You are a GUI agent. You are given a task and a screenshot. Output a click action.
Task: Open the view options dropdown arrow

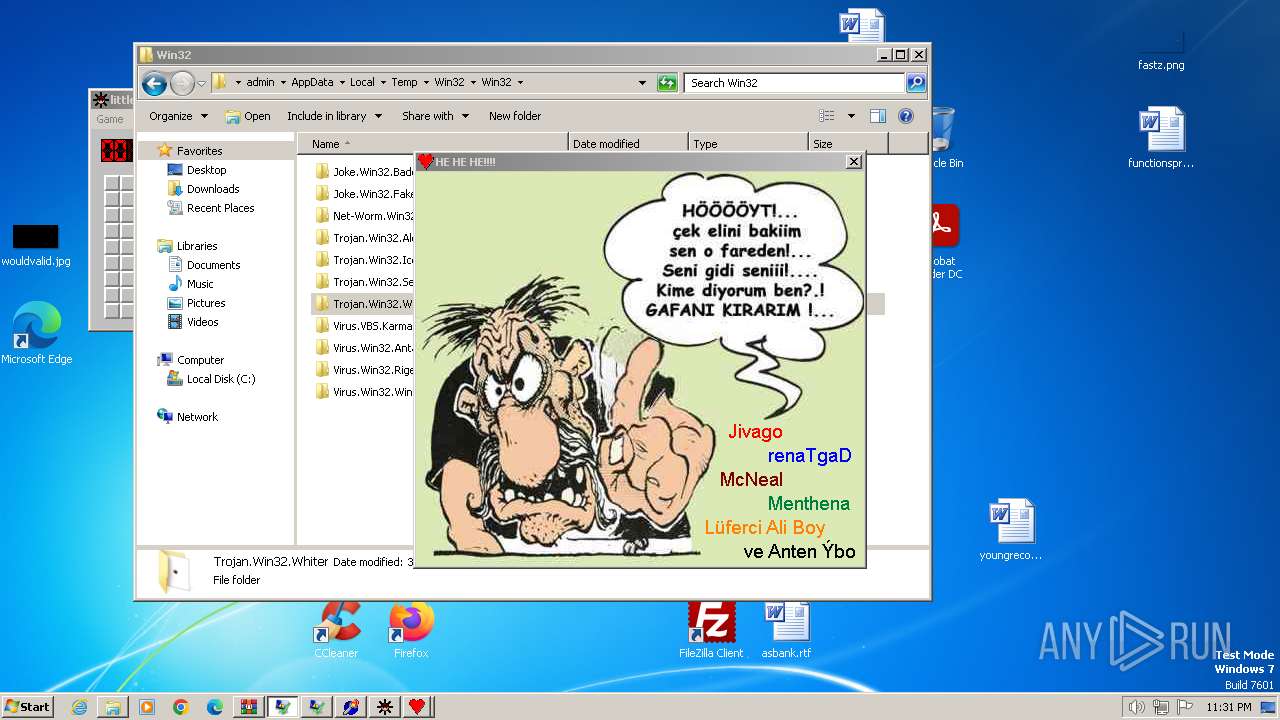pyautogui.click(x=851, y=116)
